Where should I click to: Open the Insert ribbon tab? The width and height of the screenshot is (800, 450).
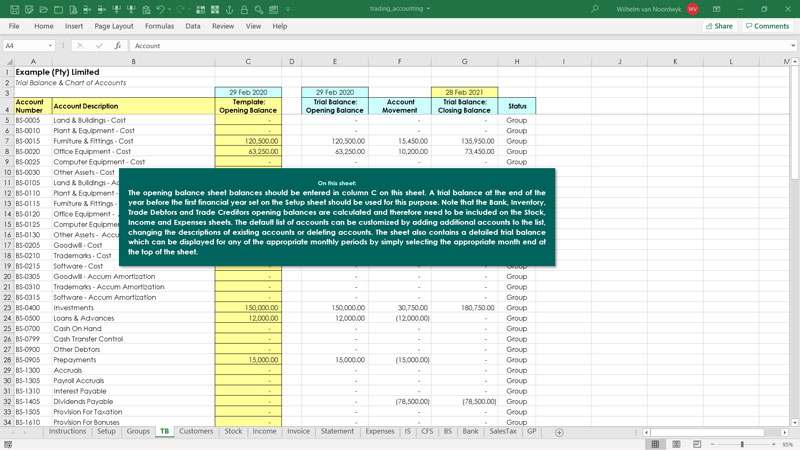[x=73, y=26]
